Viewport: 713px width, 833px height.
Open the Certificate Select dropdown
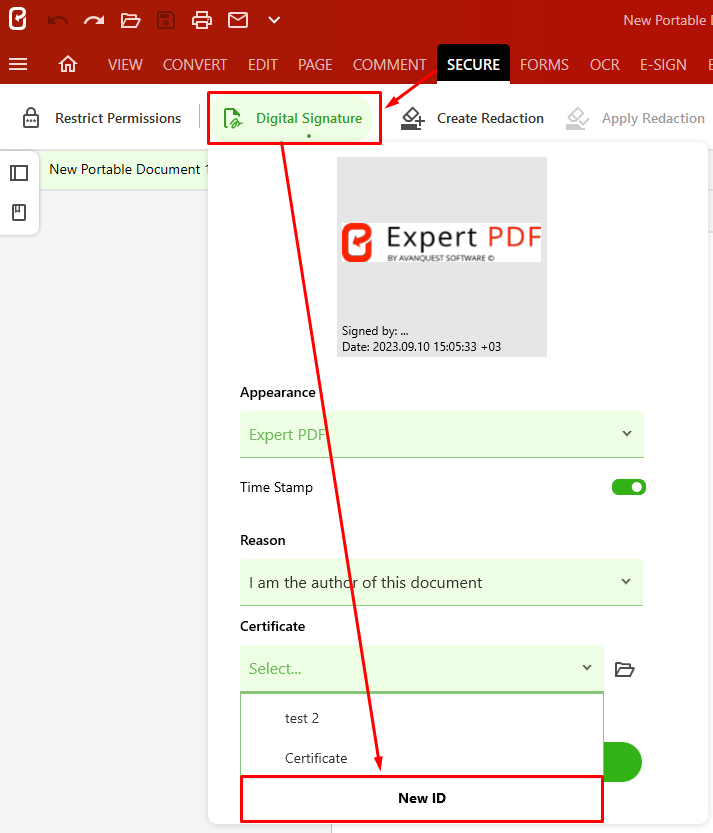(x=422, y=668)
